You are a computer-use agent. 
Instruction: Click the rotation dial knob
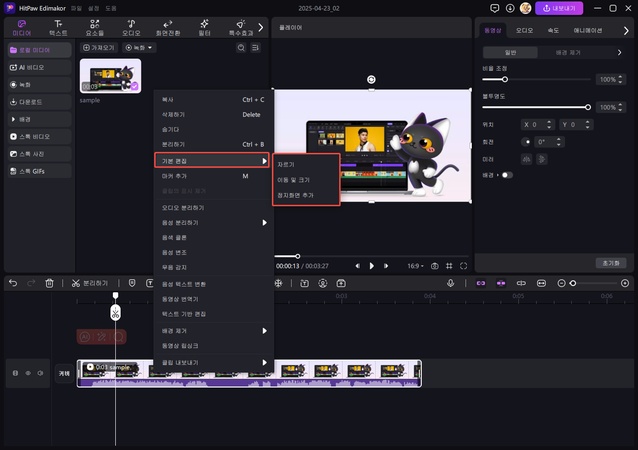pos(527,142)
